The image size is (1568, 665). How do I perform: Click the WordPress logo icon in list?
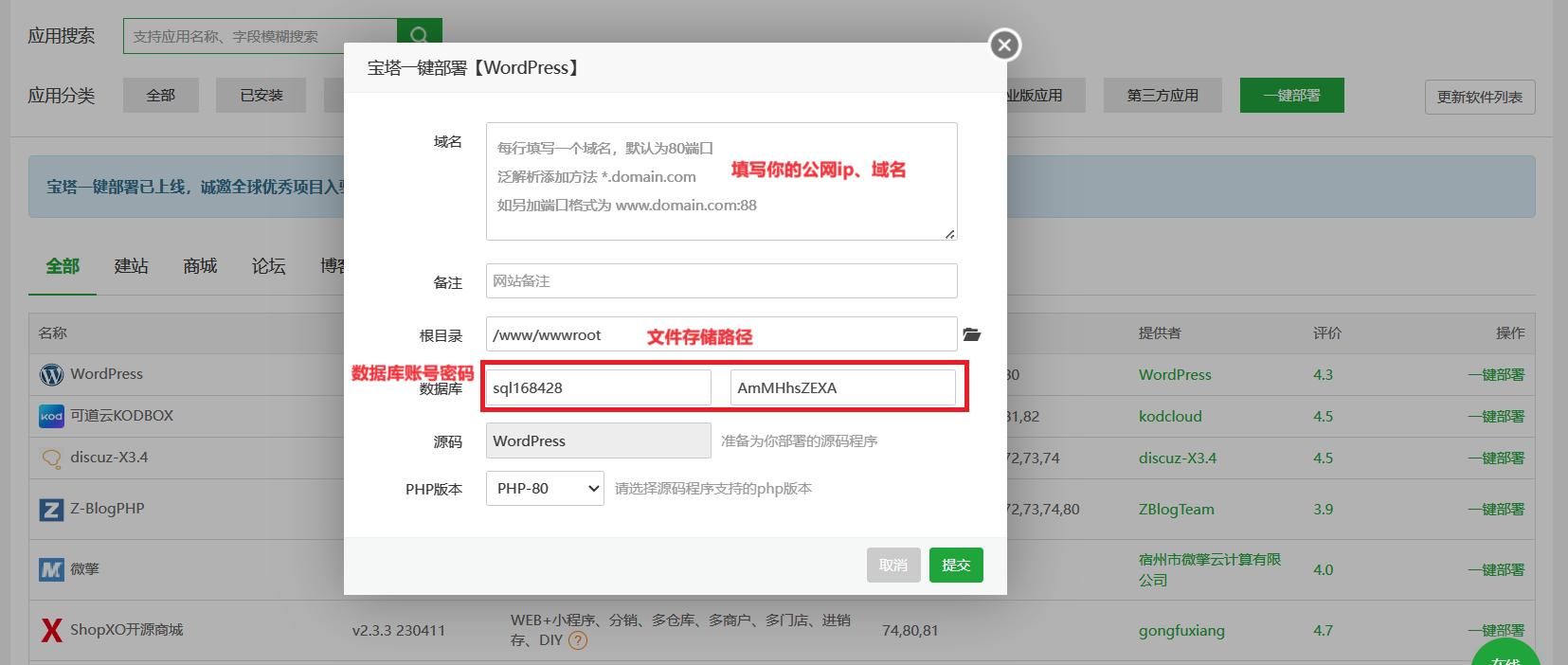click(x=51, y=374)
